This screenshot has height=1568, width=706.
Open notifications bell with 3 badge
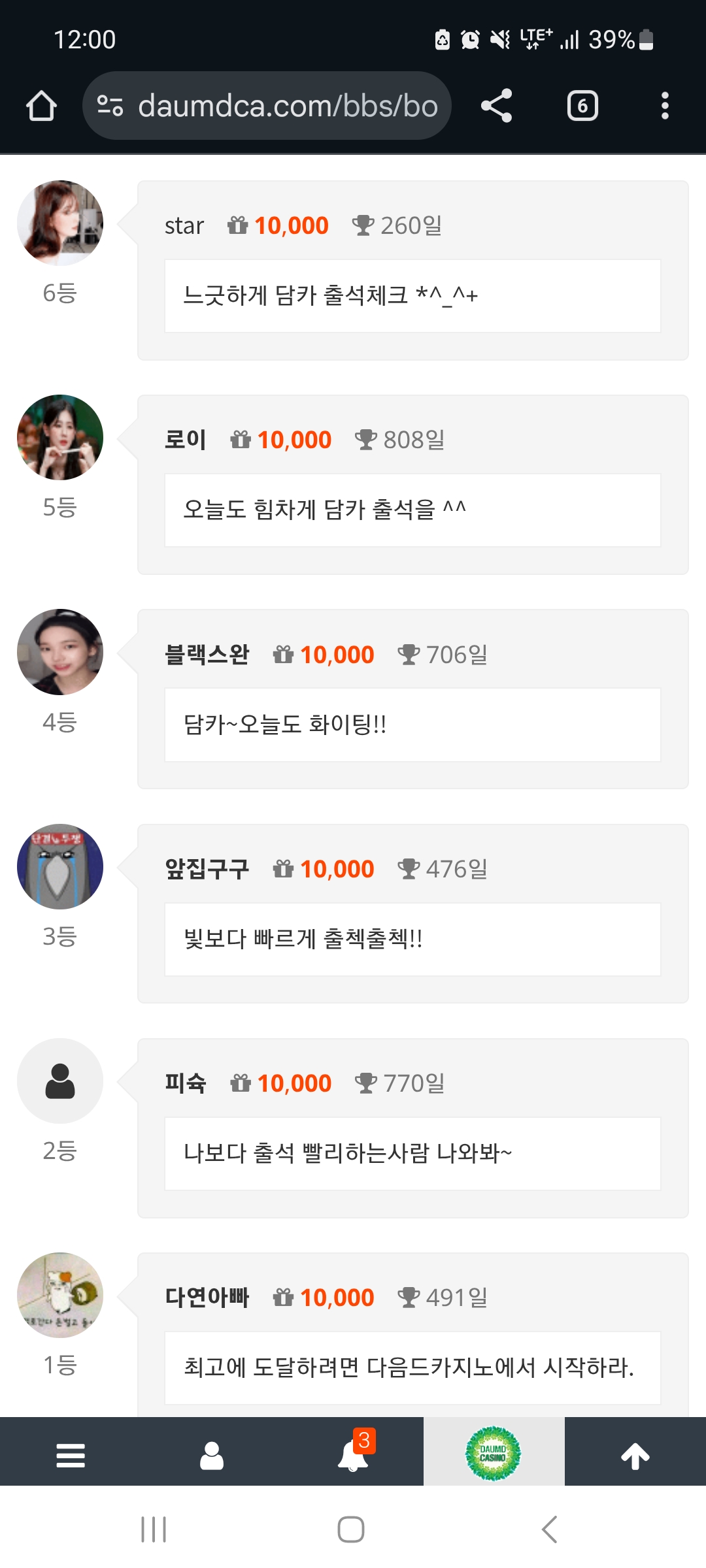coord(353,1456)
